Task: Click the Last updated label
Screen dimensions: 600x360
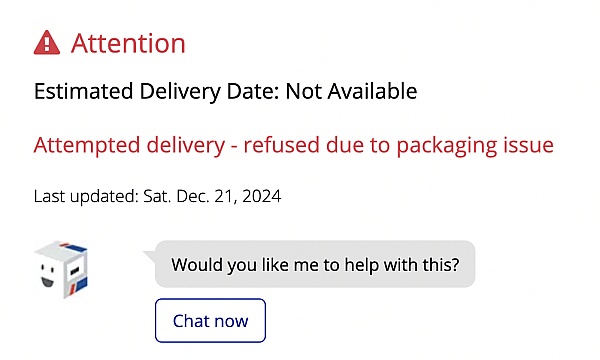Action: pyautogui.click(x=86, y=196)
